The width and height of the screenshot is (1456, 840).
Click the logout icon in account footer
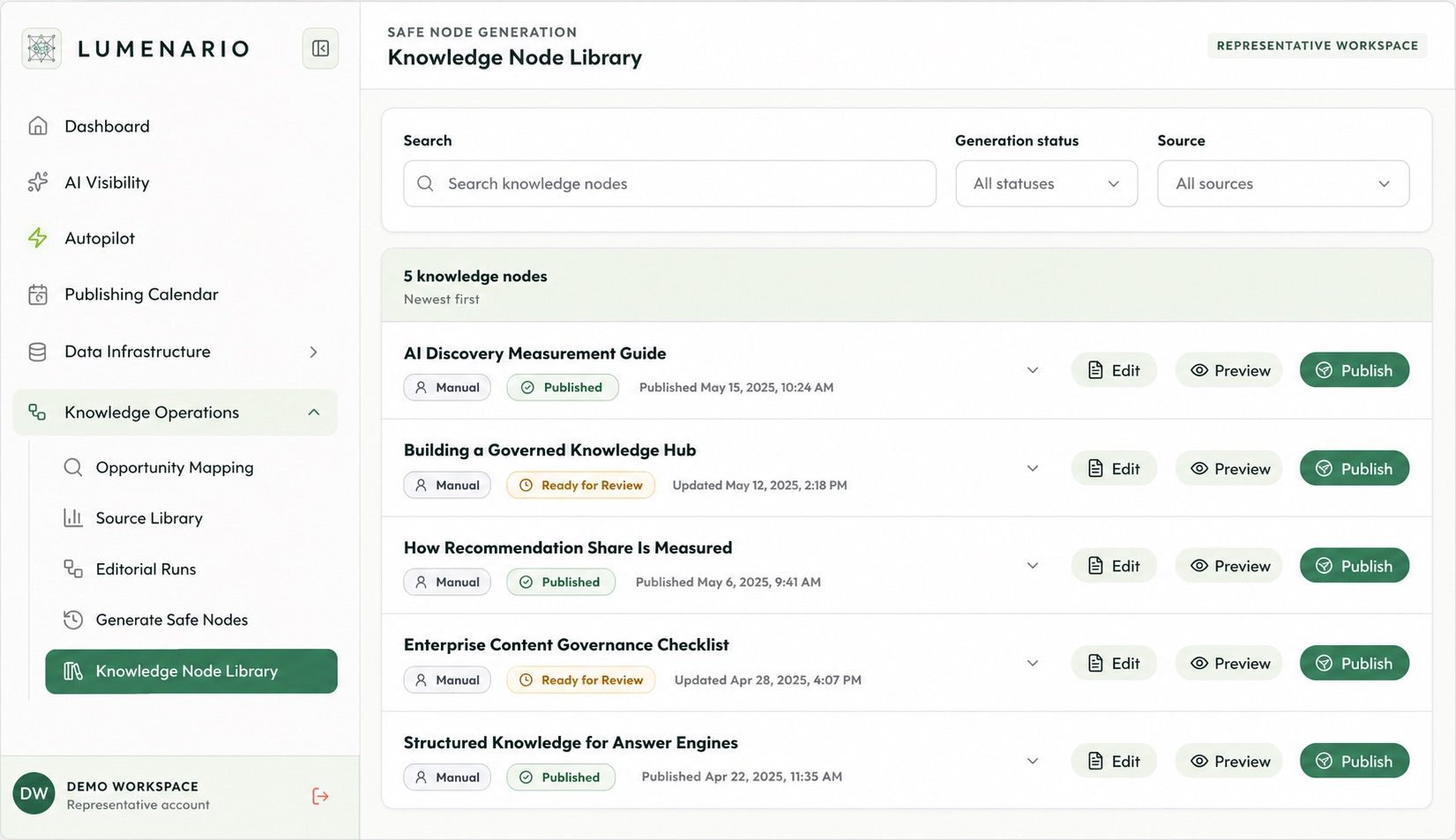(320, 796)
